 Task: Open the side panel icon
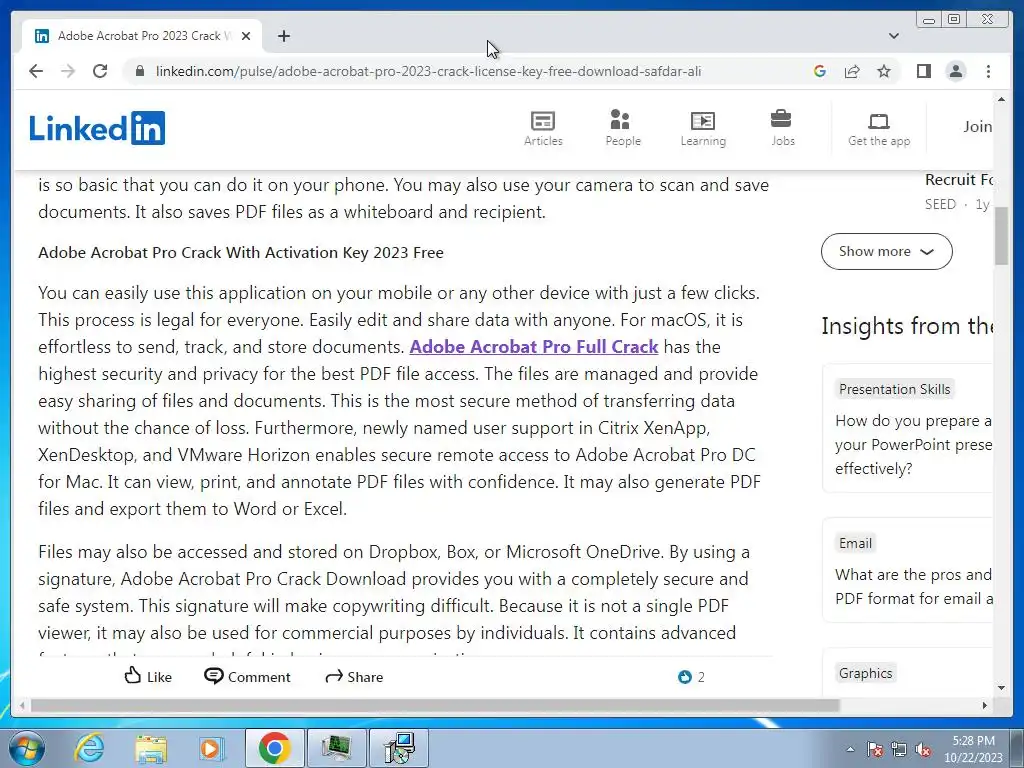pos(923,71)
